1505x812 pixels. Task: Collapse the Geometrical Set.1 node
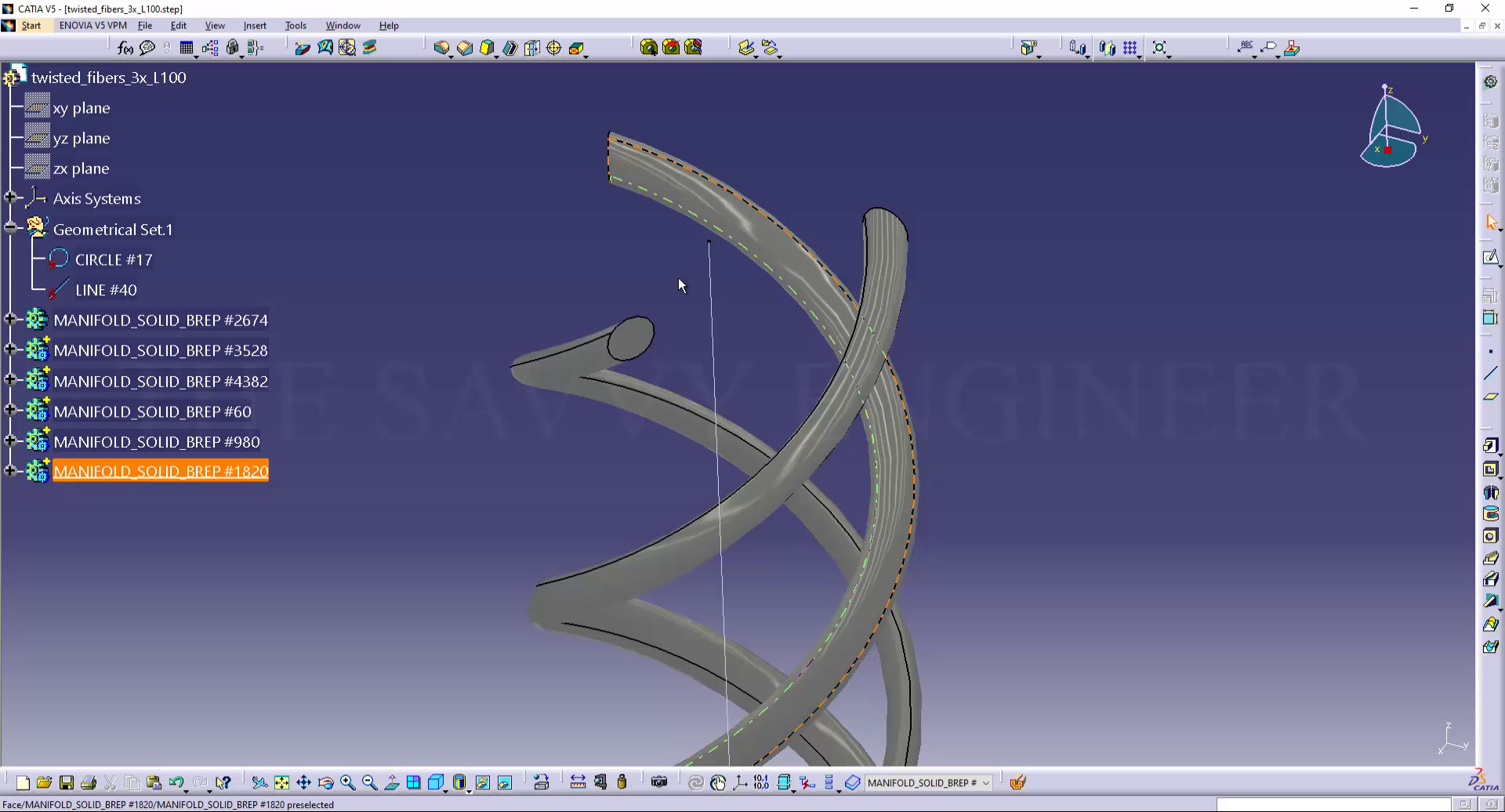10,228
